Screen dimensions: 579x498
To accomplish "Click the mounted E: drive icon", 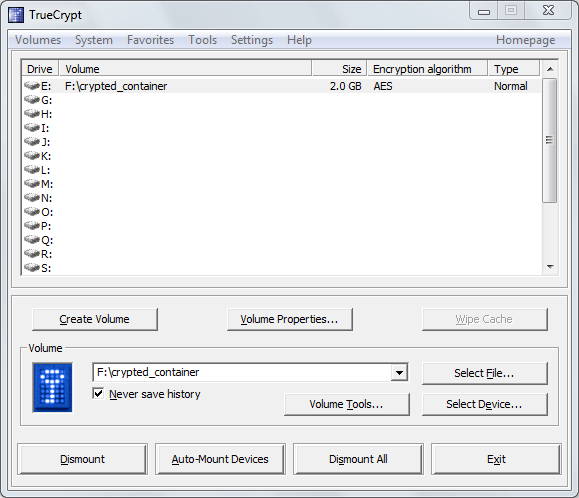I will pos(32,86).
